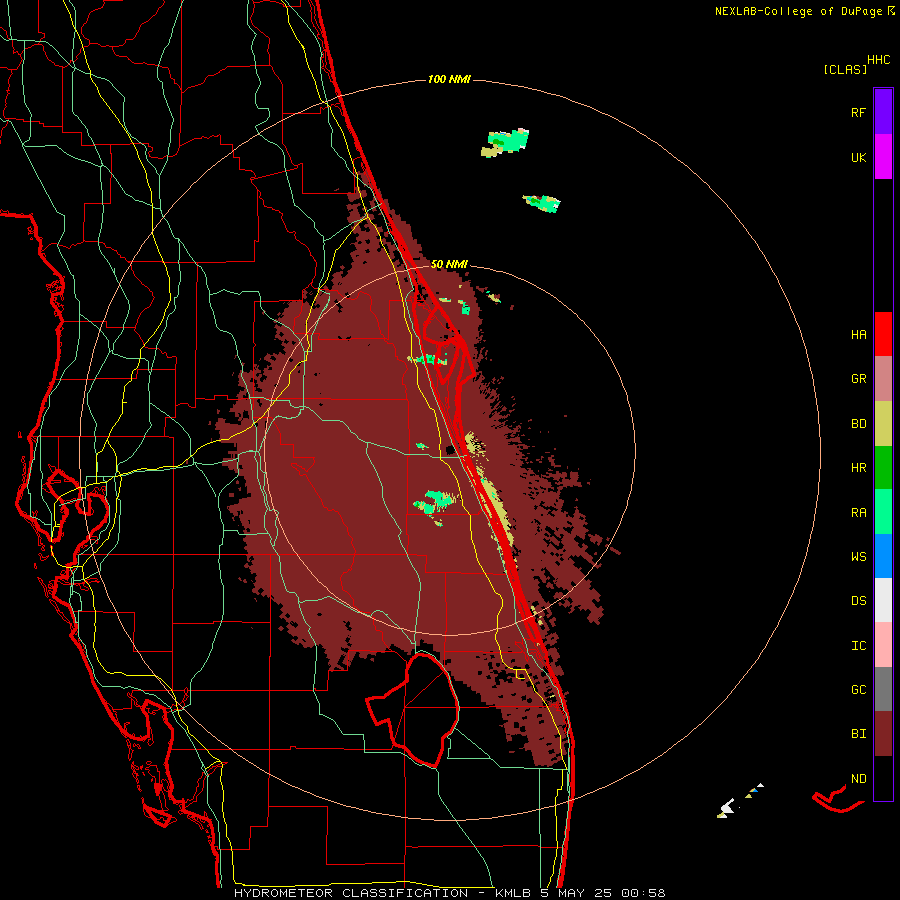Click the ND legend label
900x900 pixels.
(858, 779)
